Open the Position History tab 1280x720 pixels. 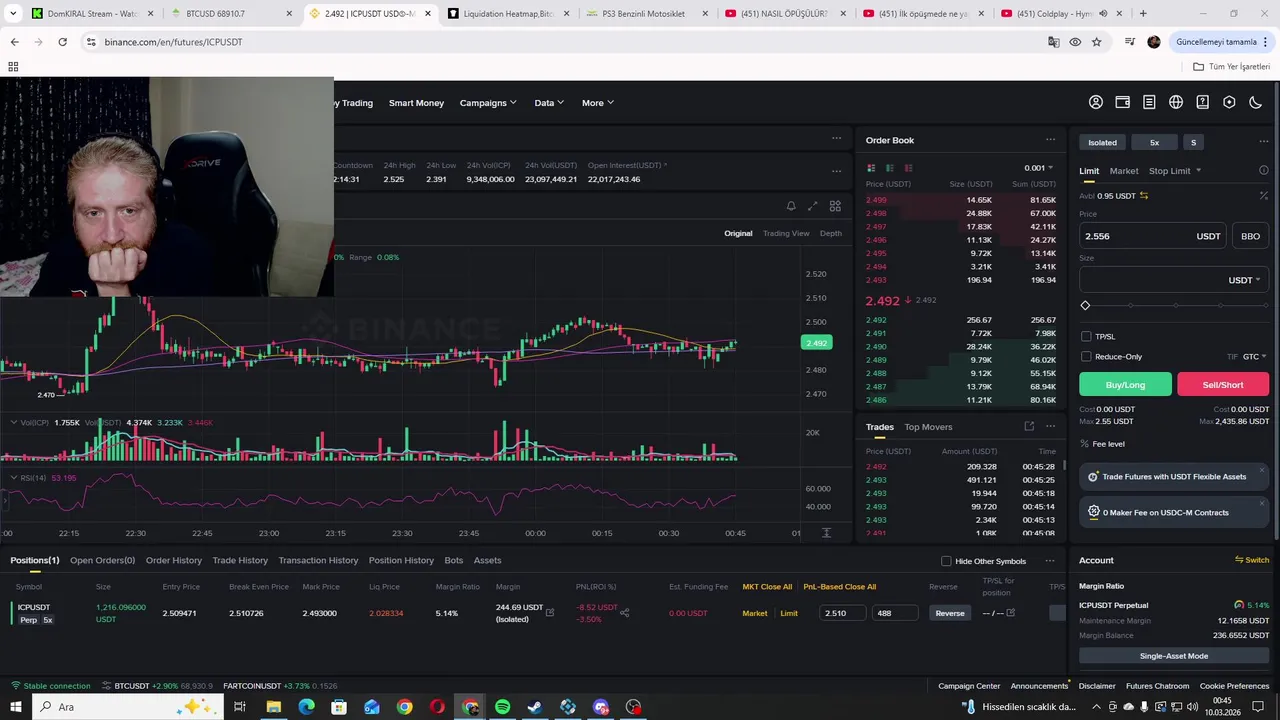click(401, 560)
